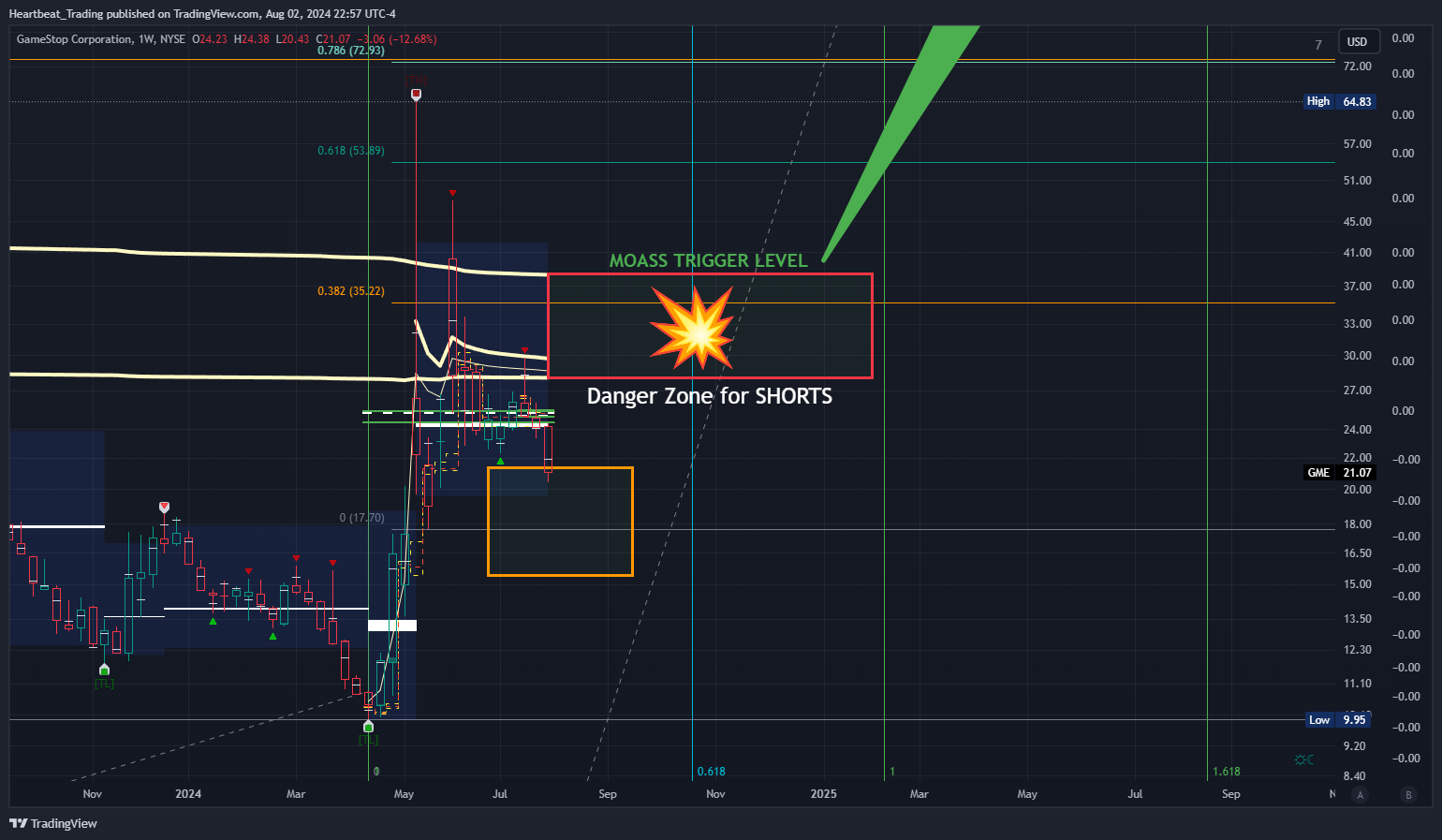1442x840 pixels.
Task: Click the GameStop Corporation, 1W, NYSE title
Action: pos(101,39)
